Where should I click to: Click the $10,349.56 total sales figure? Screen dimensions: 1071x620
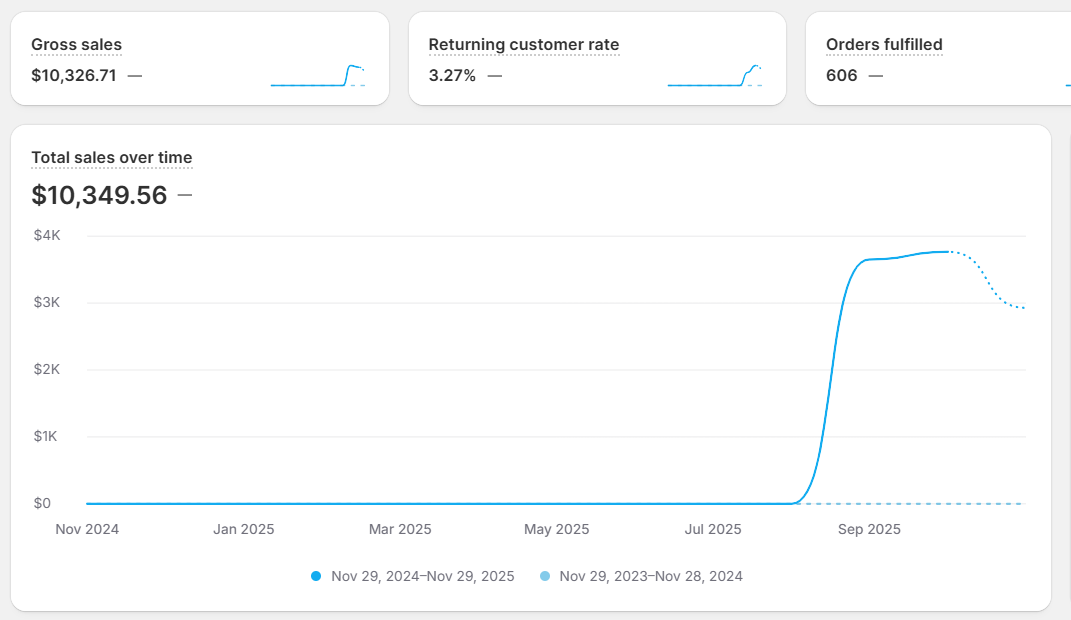pyautogui.click(x=99, y=195)
